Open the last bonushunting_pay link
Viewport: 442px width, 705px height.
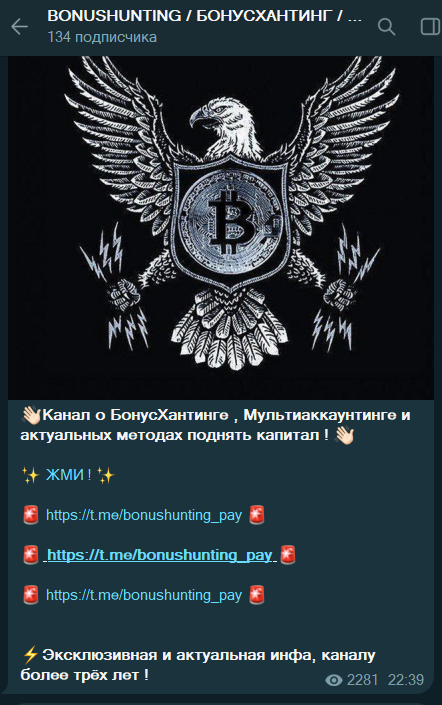point(144,595)
